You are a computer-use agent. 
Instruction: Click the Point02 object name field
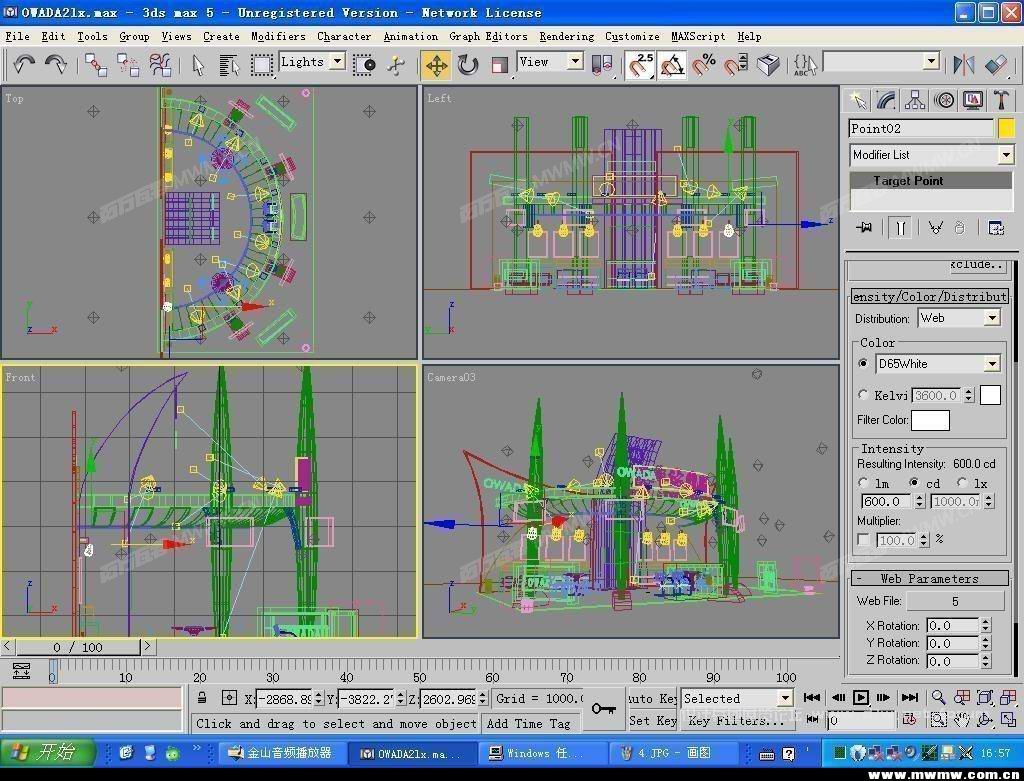click(x=921, y=128)
